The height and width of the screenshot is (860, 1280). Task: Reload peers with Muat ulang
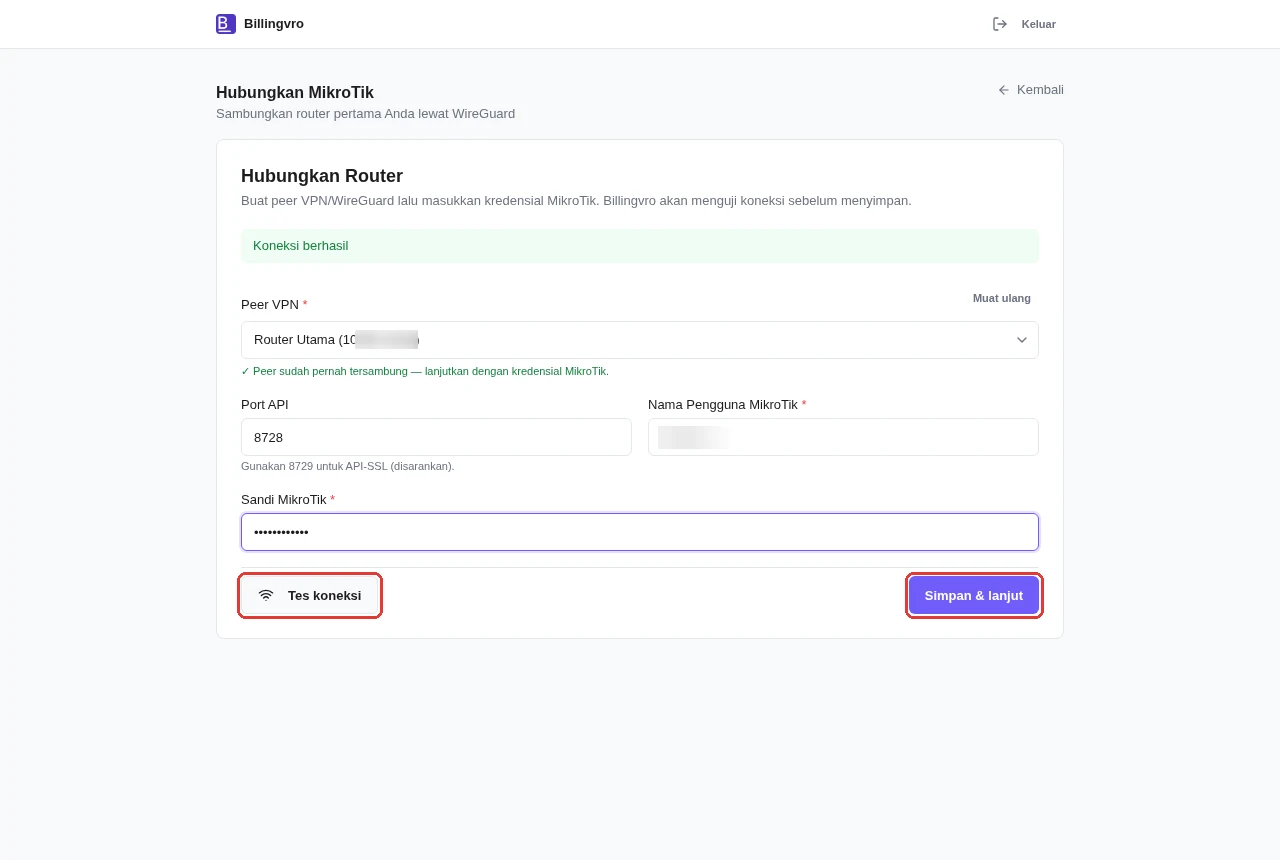coord(1002,298)
